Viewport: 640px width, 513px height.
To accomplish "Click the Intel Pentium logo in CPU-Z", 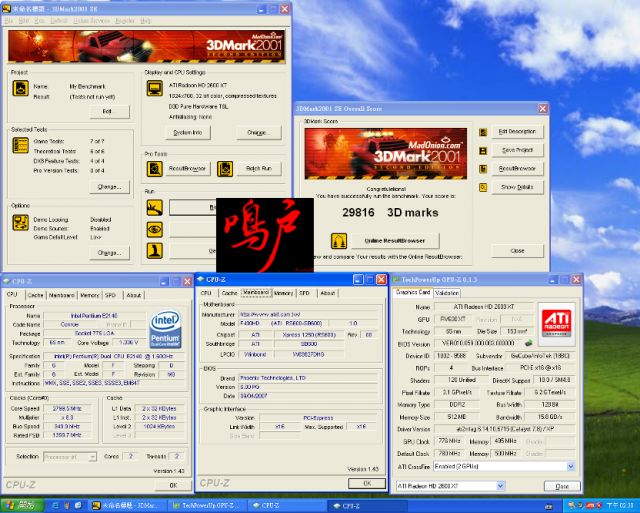I will pos(165,329).
